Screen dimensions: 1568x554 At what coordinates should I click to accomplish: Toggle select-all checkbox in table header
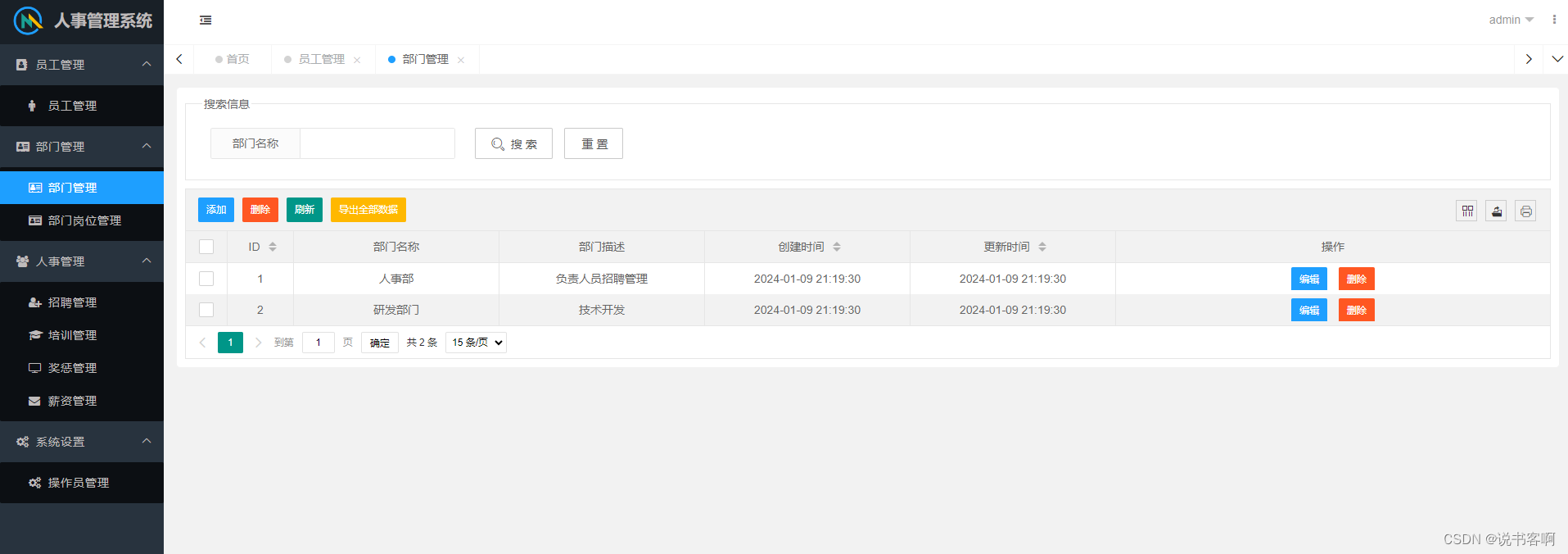(x=206, y=247)
